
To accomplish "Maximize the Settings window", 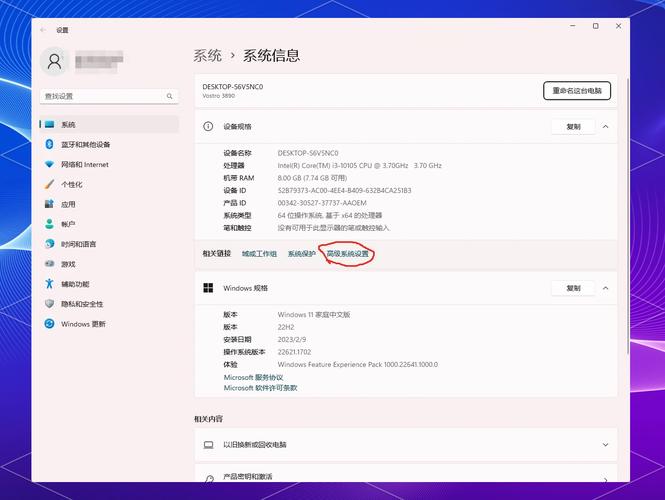I will [596, 26].
